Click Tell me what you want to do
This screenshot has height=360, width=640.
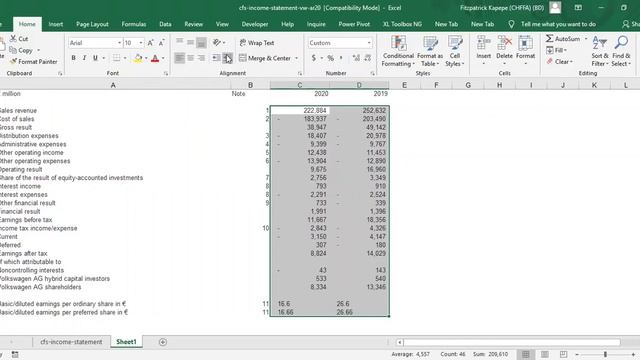558,24
